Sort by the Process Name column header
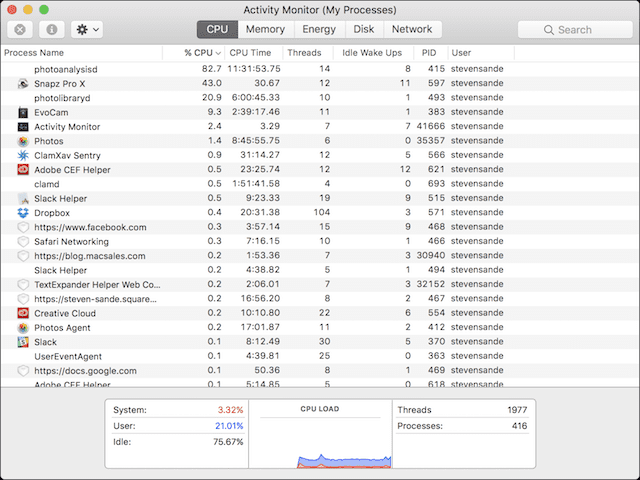 (x=34, y=52)
